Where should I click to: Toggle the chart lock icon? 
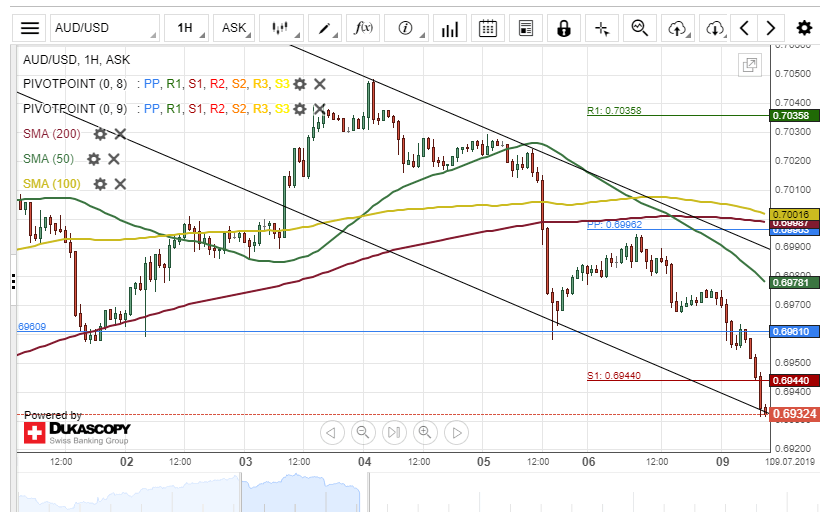coord(564,28)
